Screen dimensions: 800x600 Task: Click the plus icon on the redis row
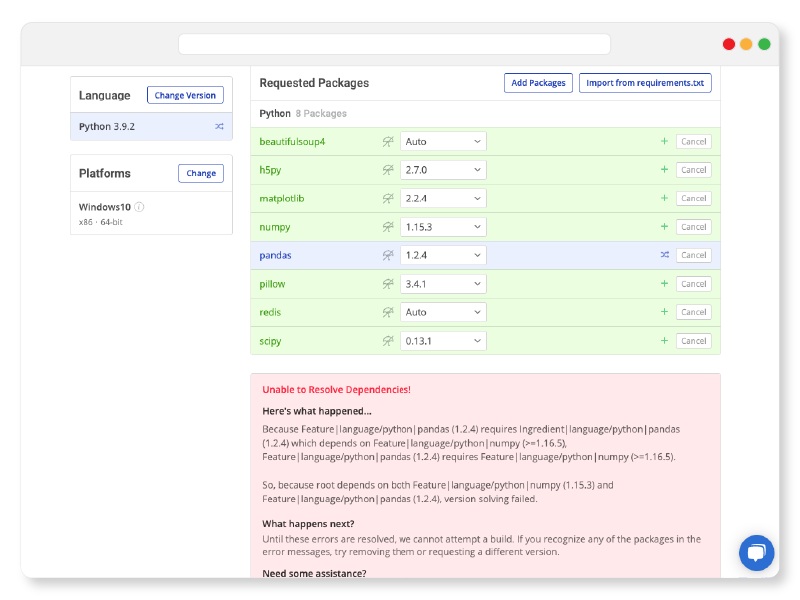pos(663,311)
